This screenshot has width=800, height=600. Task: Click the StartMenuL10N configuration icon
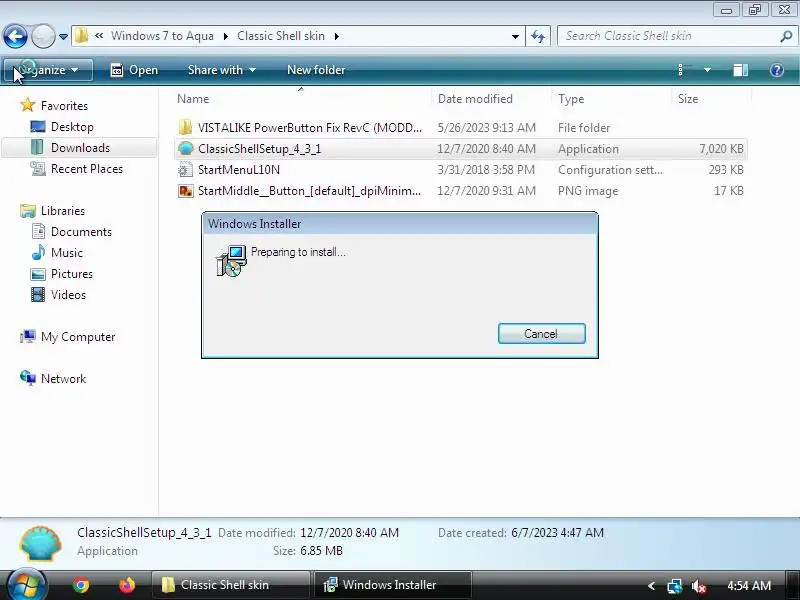pos(185,169)
